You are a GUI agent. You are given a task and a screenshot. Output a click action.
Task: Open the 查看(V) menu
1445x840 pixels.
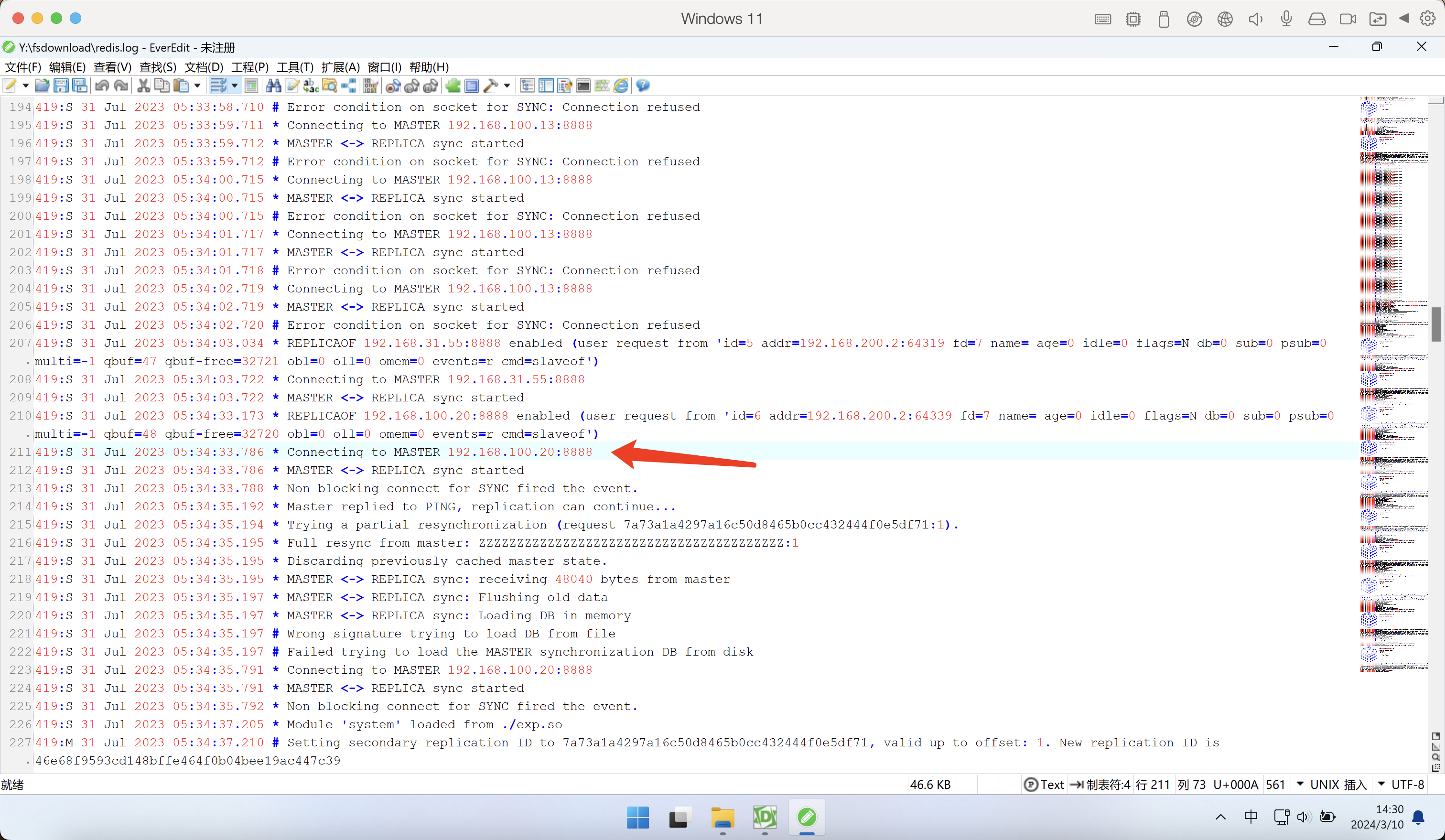[x=113, y=67]
